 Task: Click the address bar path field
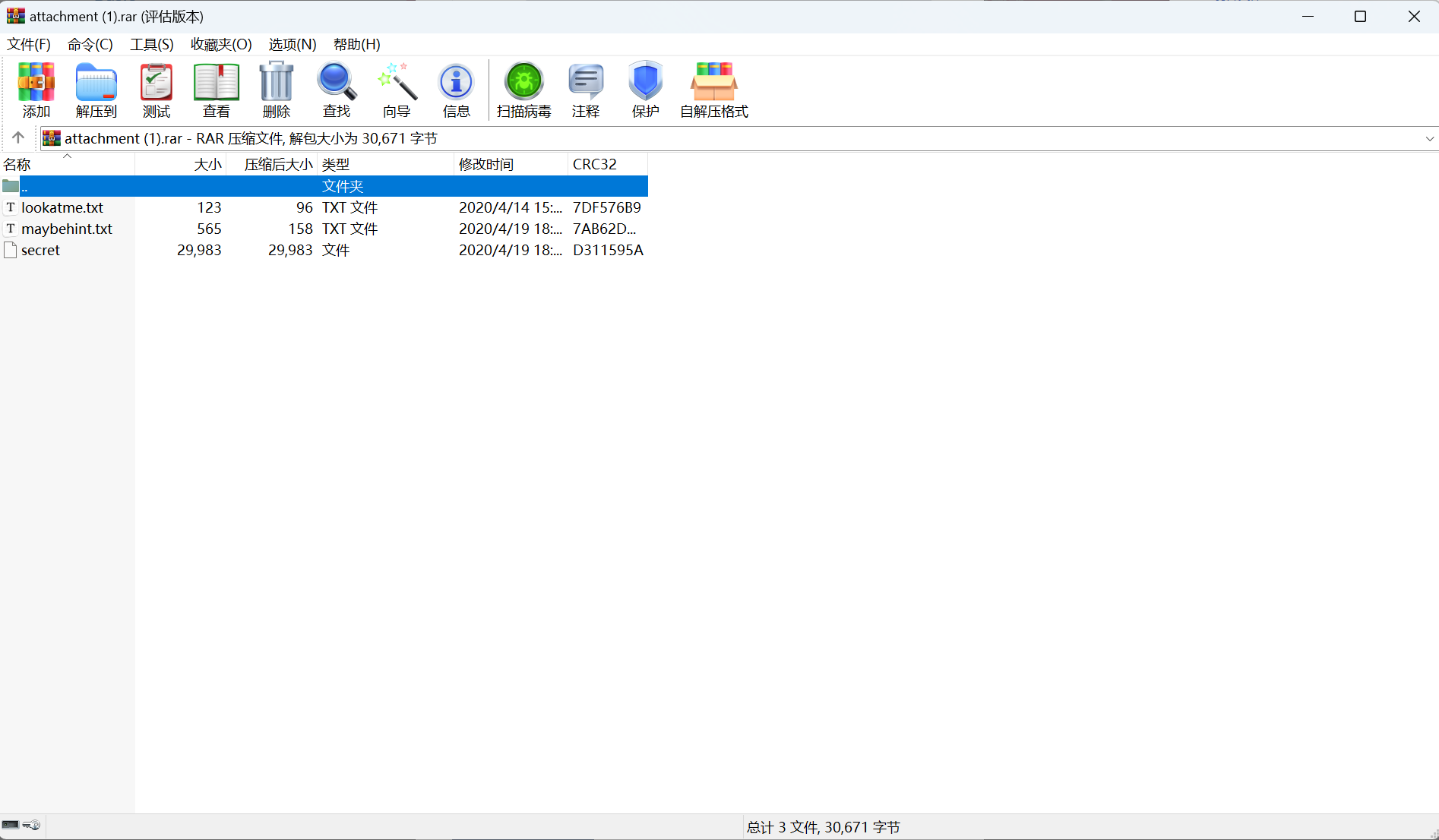point(738,138)
